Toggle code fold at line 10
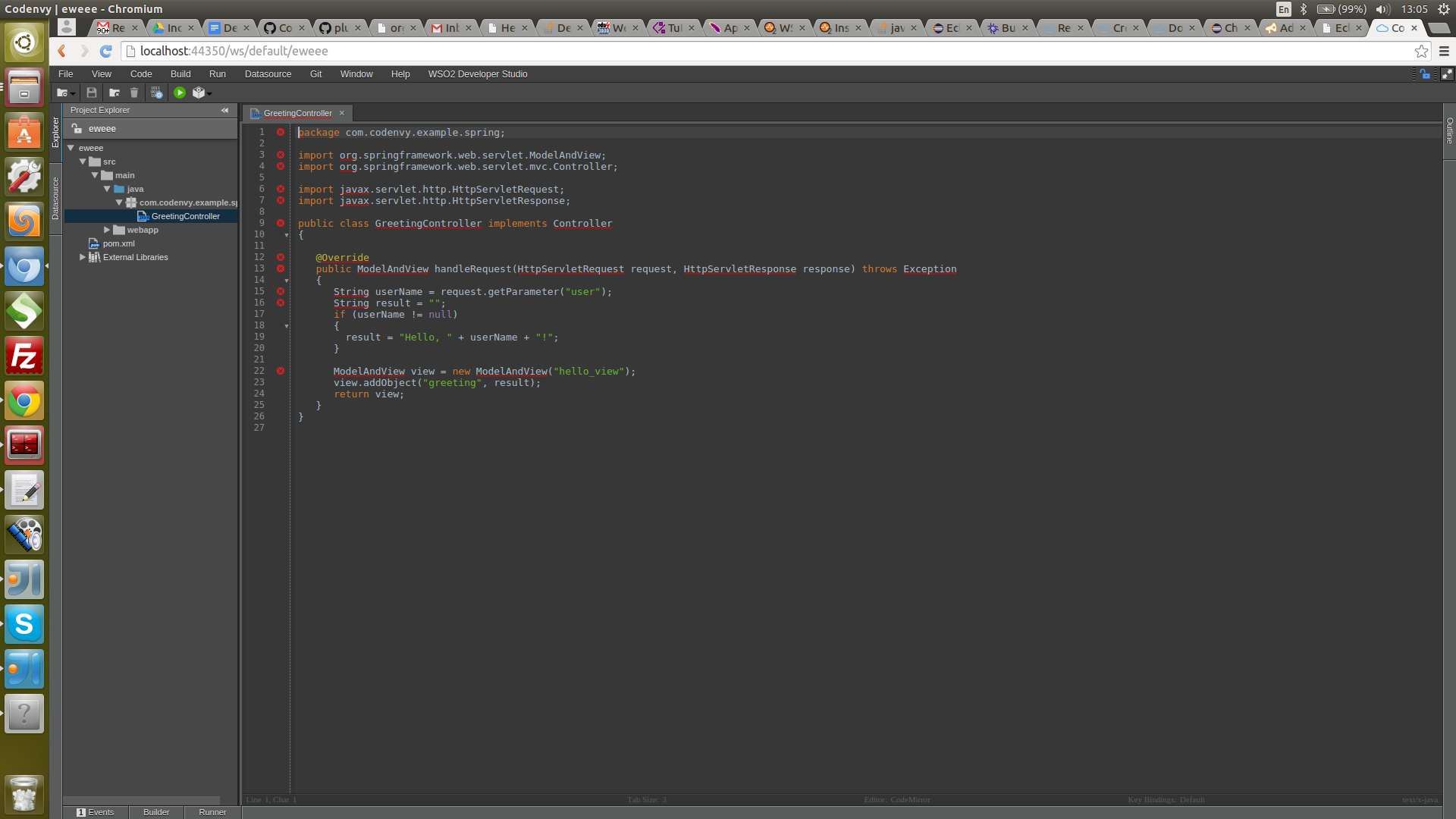The height and width of the screenshot is (819, 1456). coord(287,235)
